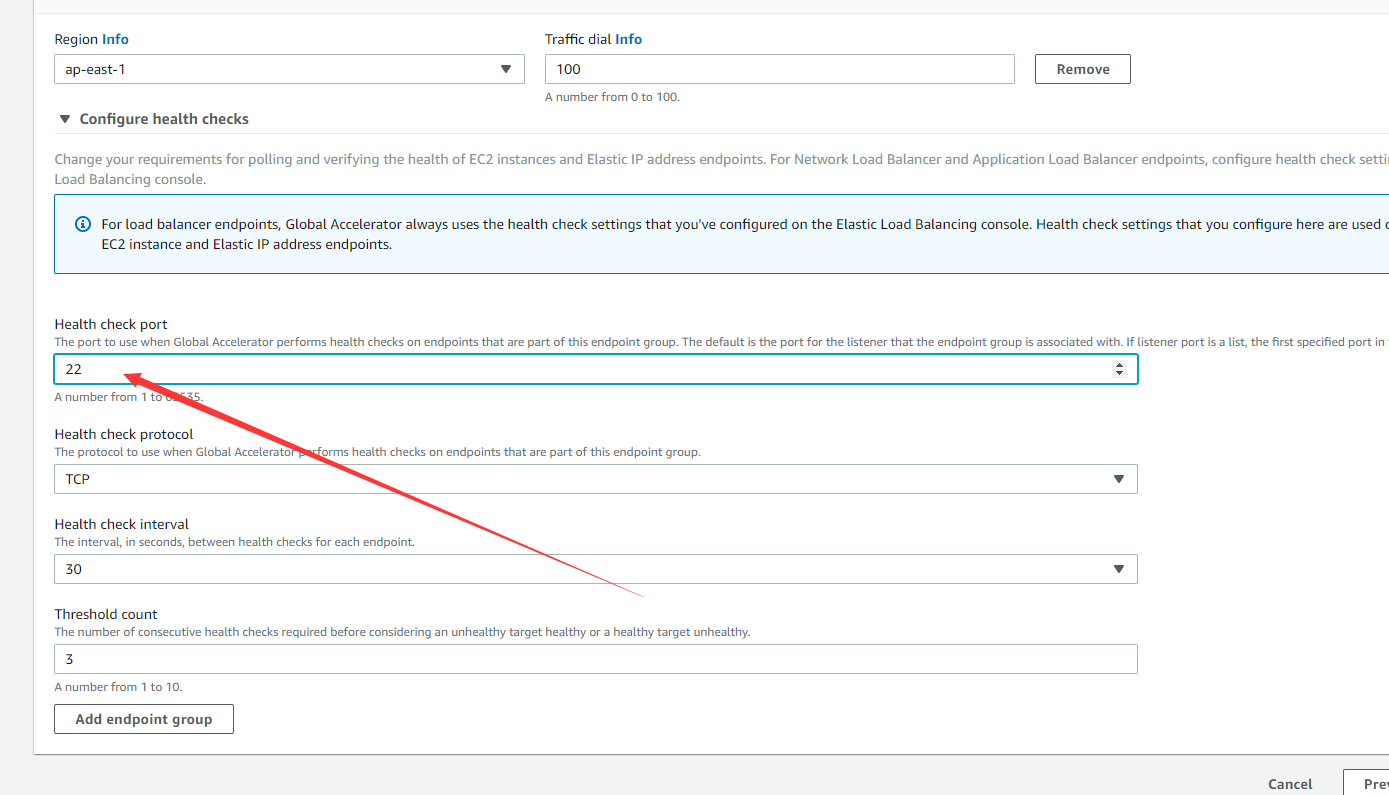Collapse the Configure health checks triangle
Screen dimensions: 1389x795
click(65, 119)
